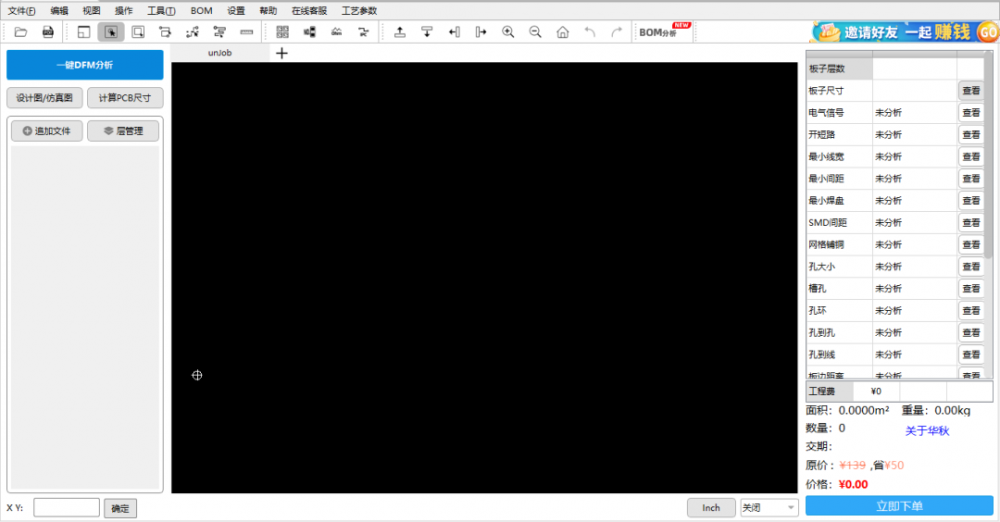The width and height of the screenshot is (1000, 522).
Task: Click the move-right arrow toolbar icon
Action: 481,32
